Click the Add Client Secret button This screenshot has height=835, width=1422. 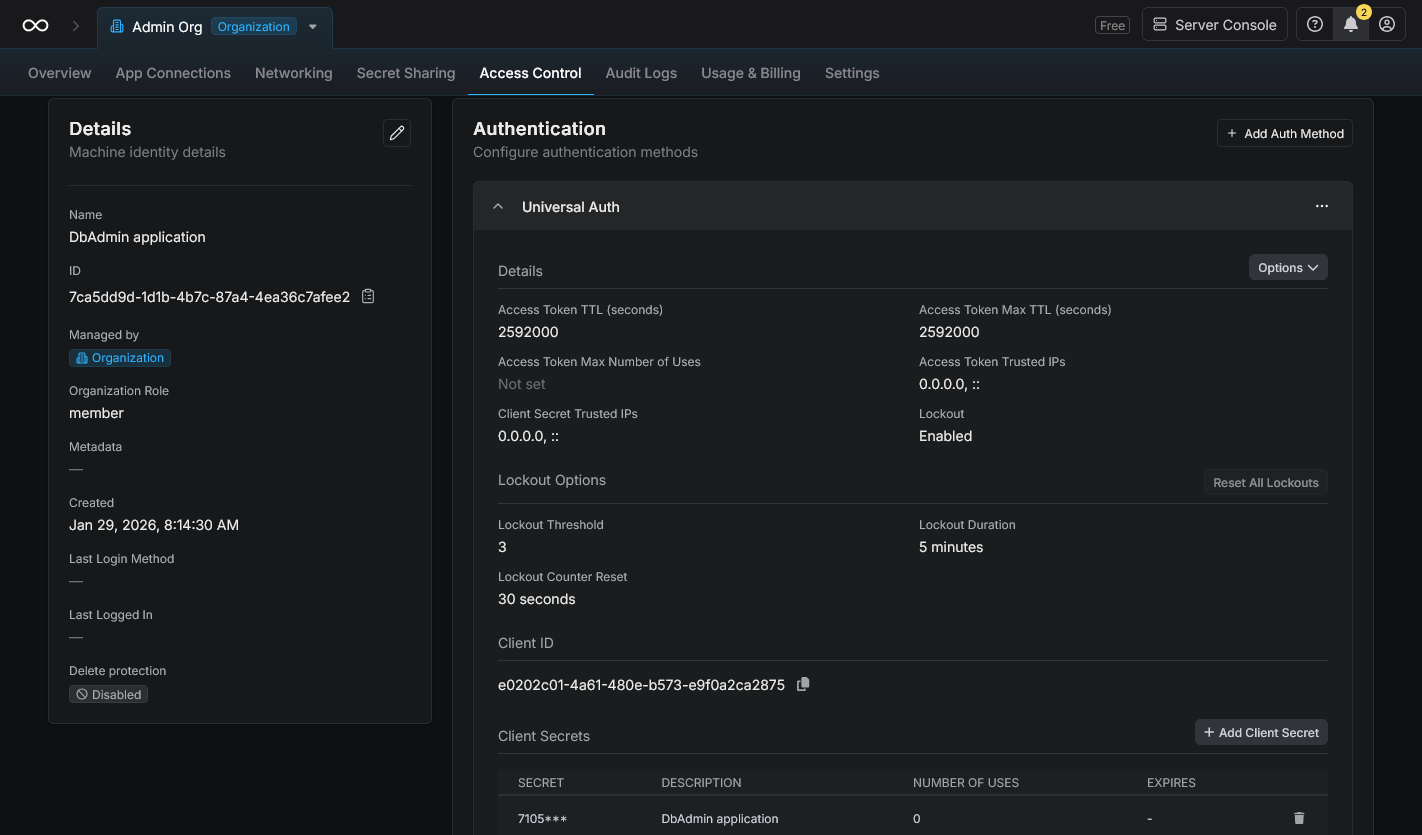point(1261,731)
